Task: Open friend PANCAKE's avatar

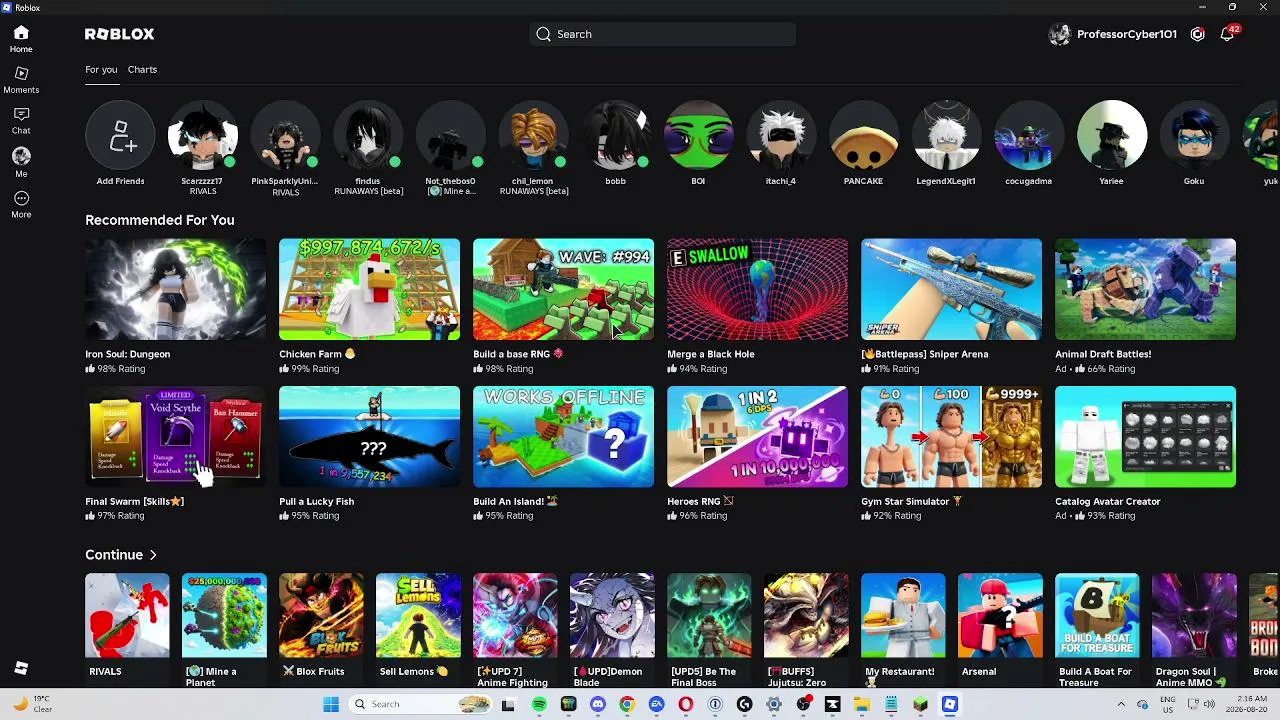Action: coord(863,136)
